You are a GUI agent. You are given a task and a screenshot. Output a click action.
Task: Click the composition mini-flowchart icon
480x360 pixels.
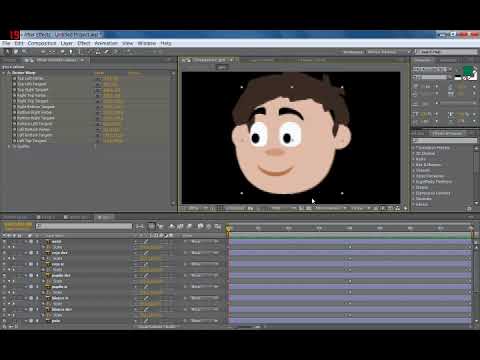coord(140,227)
